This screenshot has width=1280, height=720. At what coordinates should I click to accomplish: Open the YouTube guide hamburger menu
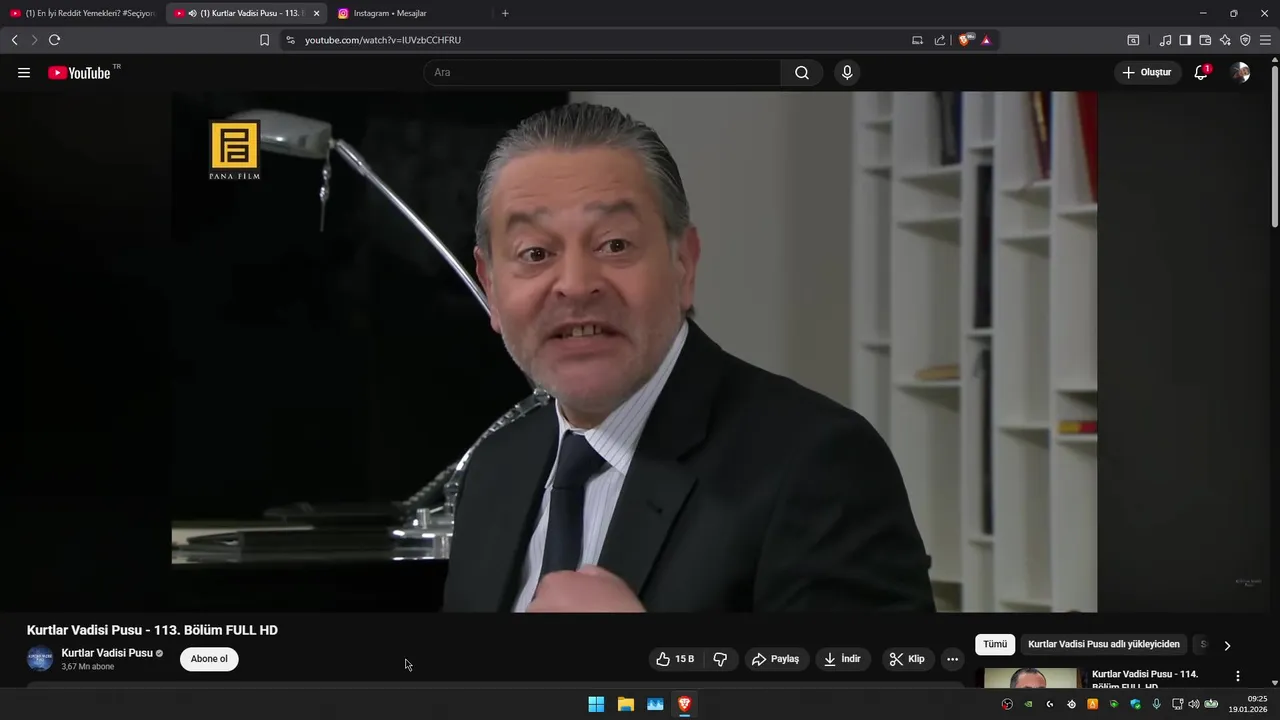pos(24,72)
